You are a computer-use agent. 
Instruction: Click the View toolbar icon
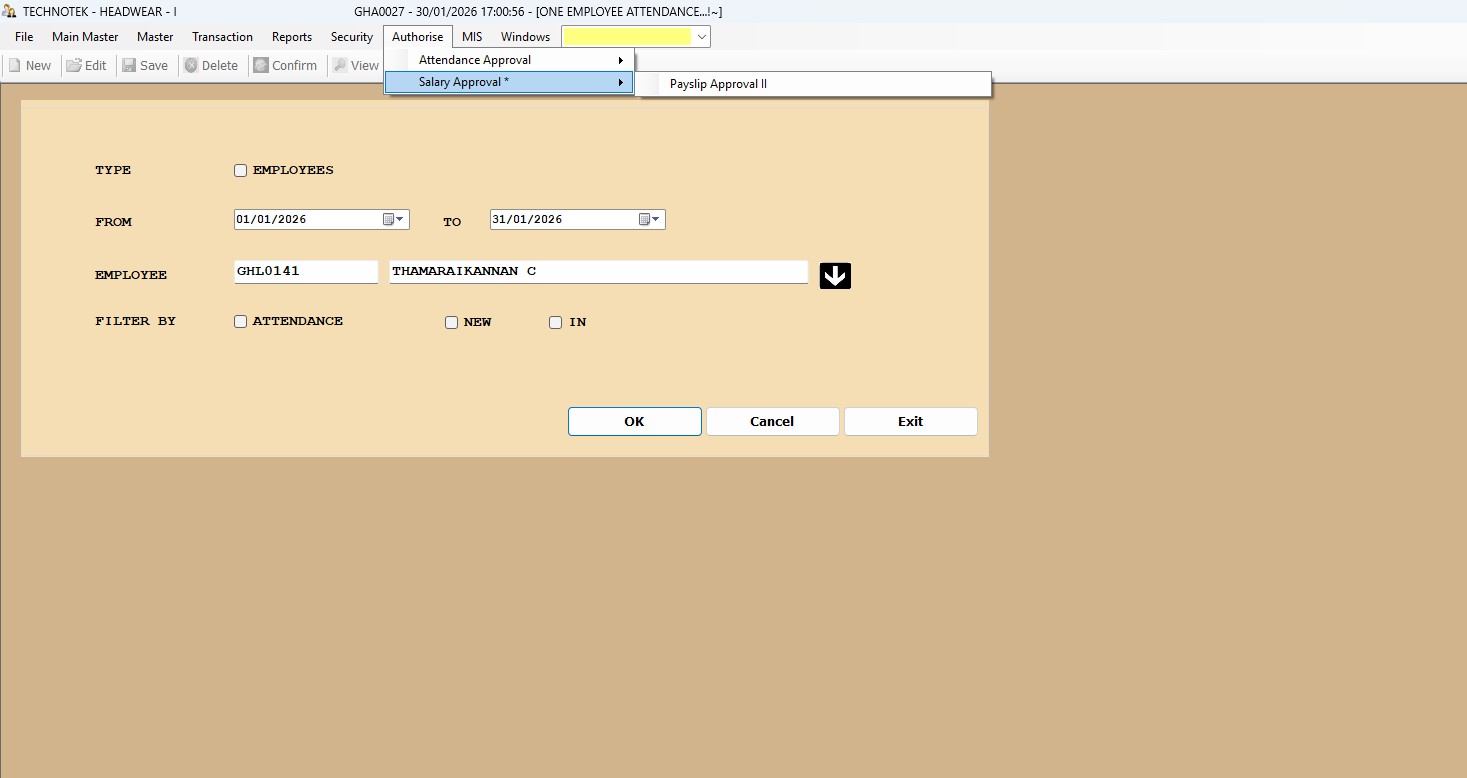340,66
